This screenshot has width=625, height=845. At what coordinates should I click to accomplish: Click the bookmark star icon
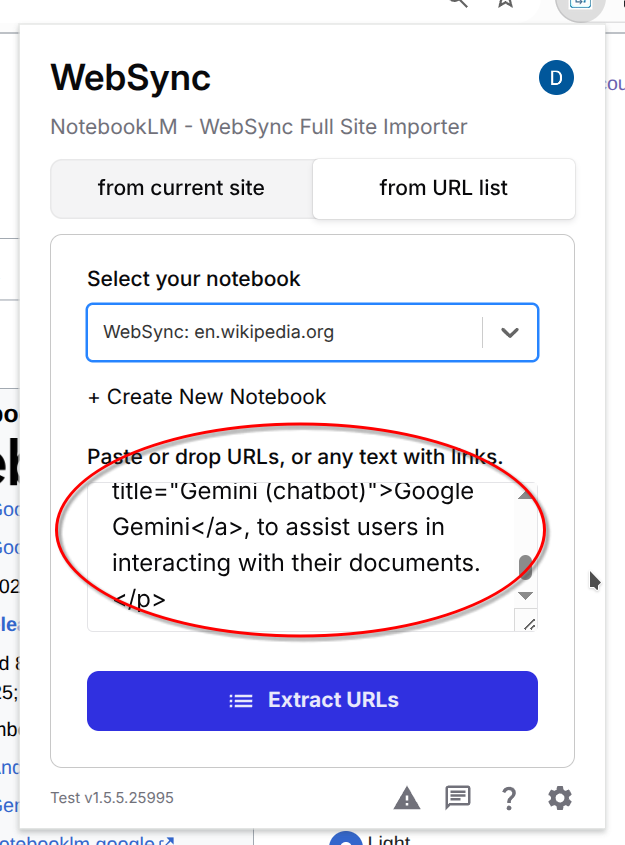pos(505,5)
